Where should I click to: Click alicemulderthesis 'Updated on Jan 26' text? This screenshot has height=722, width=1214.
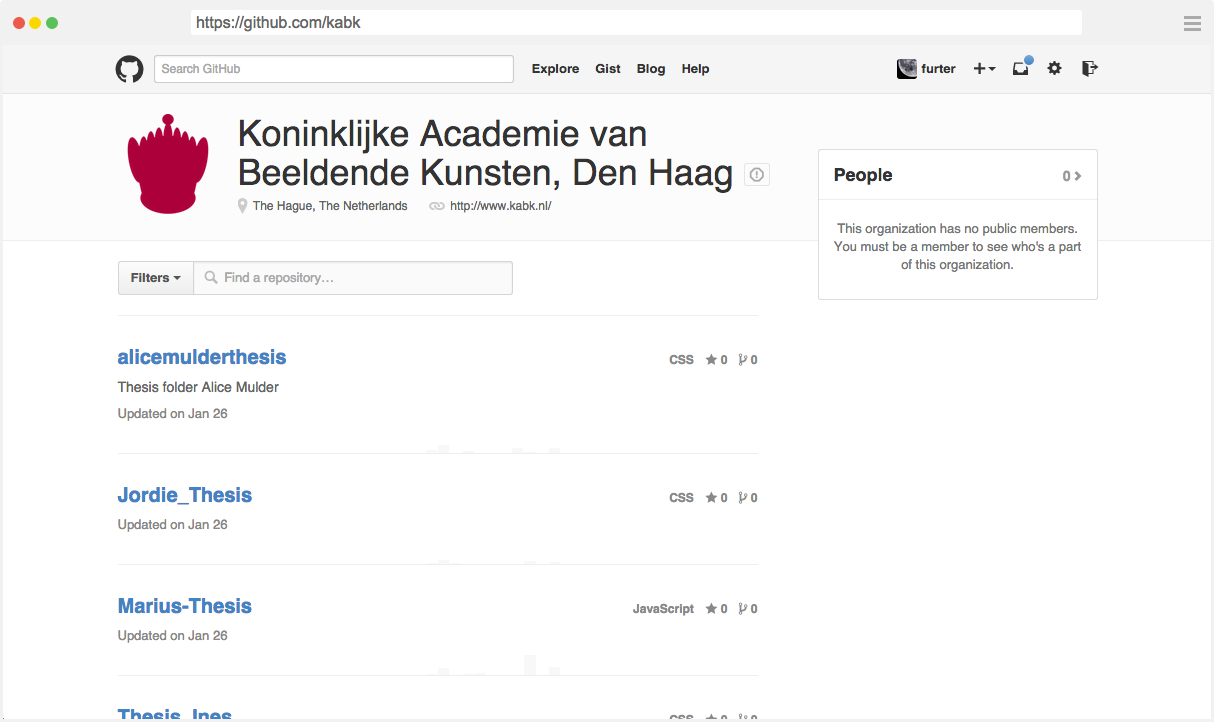[x=173, y=414]
